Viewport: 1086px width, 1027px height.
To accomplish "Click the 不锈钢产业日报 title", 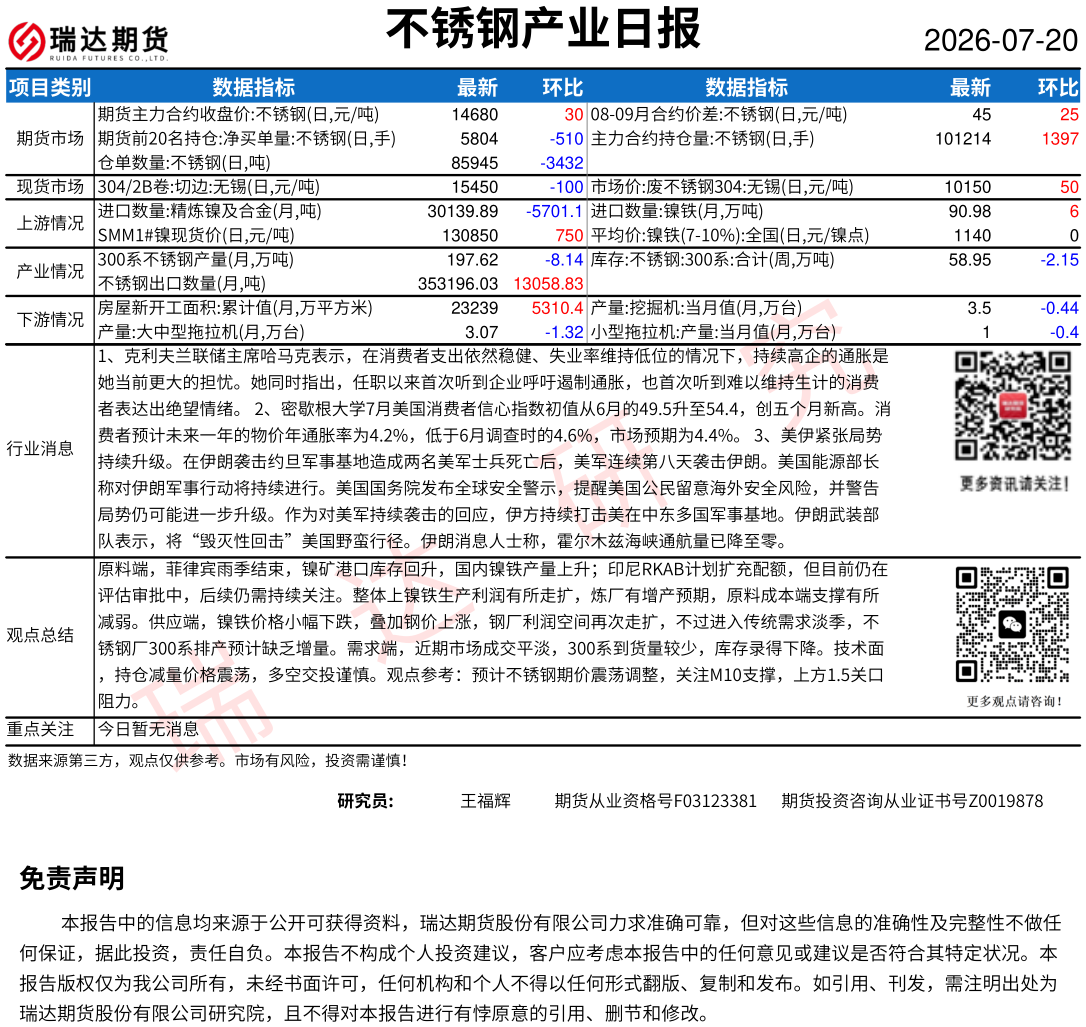I will [x=543, y=29].
